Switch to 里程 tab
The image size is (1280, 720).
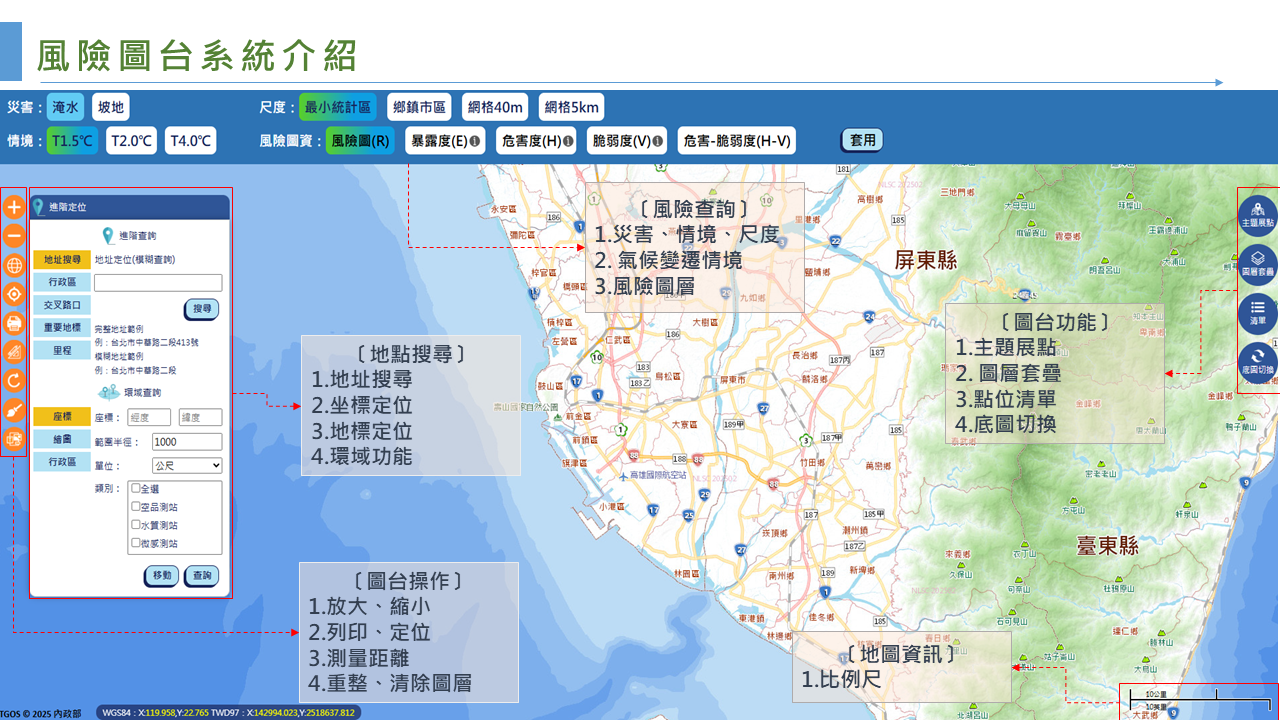click(62, 350)
